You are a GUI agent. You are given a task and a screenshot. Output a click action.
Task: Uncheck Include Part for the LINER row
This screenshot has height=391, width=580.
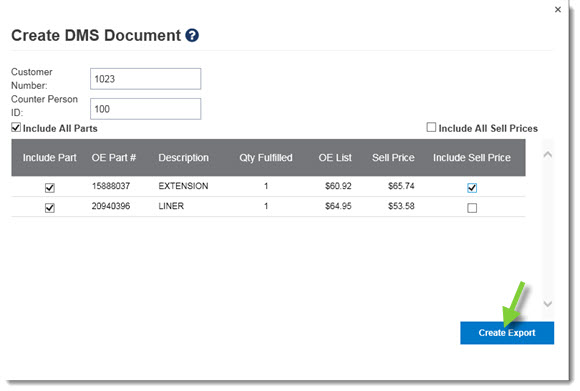(50, 208)
